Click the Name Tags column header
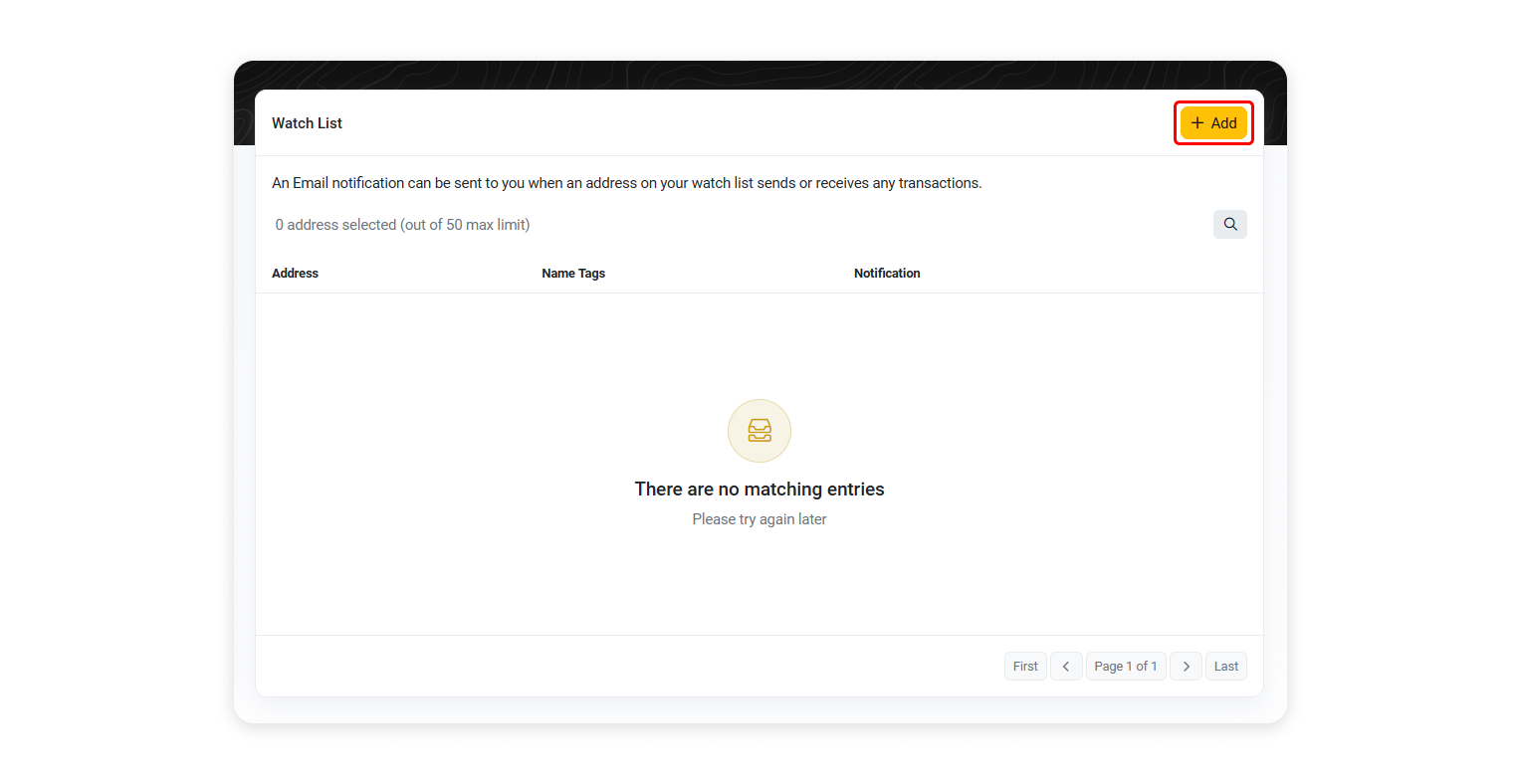 click(x=573, y=274)
